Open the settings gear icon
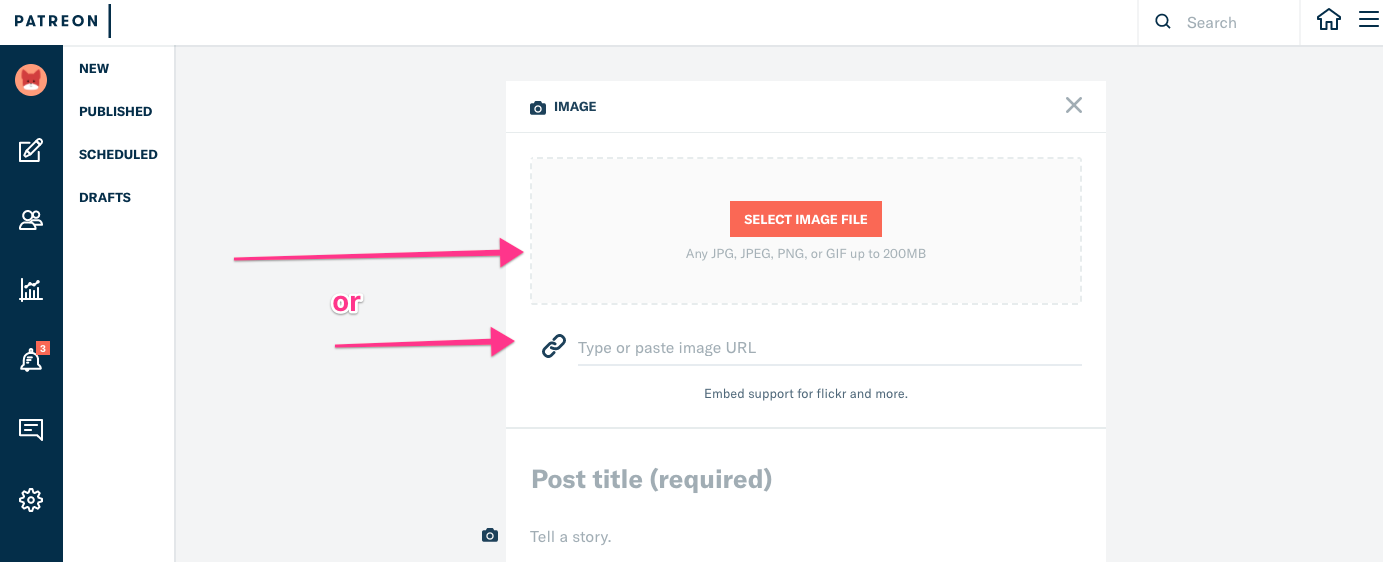The height and width of the screenshot is (562, 1383). [31, 500]
